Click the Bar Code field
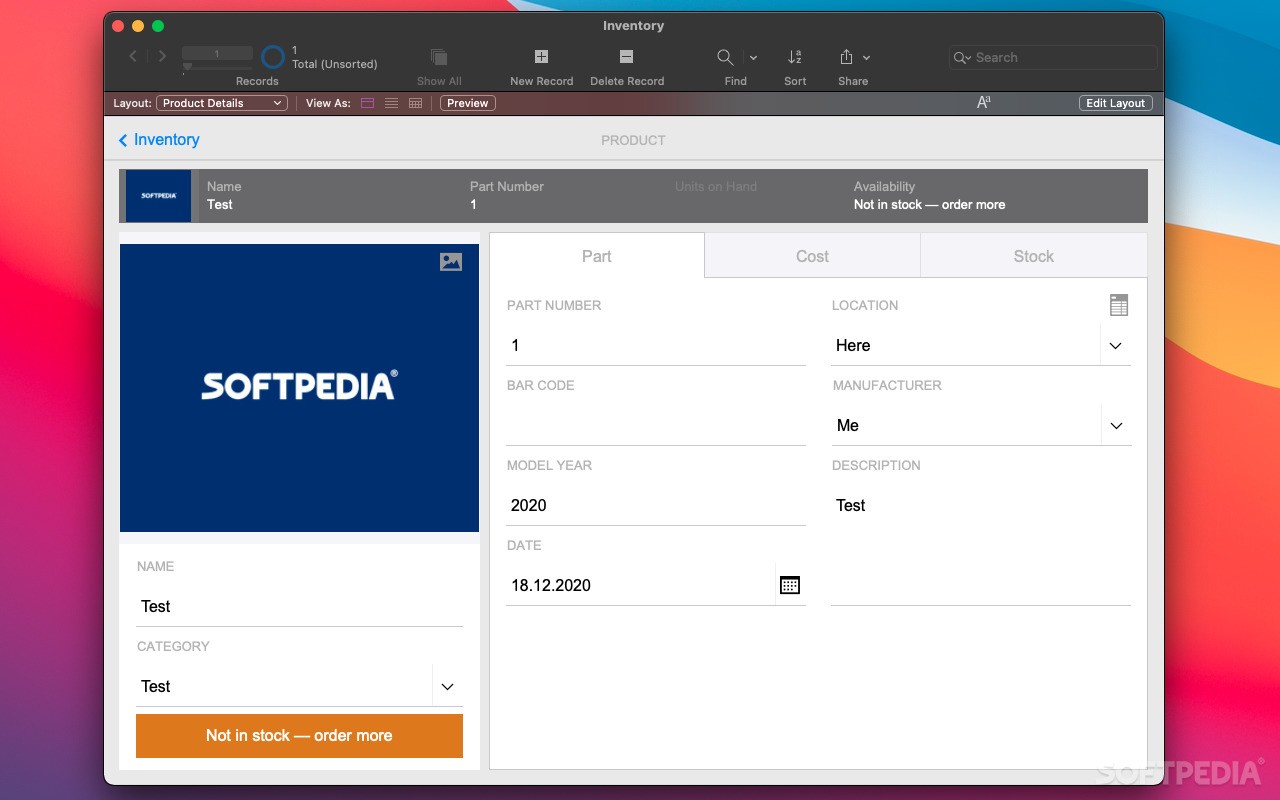This screenshot has width=1280, height=800. click(656, 425)
